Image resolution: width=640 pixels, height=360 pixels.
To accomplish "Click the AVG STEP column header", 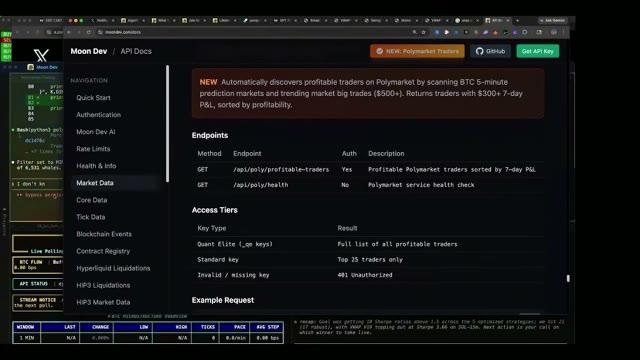I will coord(267,327).
